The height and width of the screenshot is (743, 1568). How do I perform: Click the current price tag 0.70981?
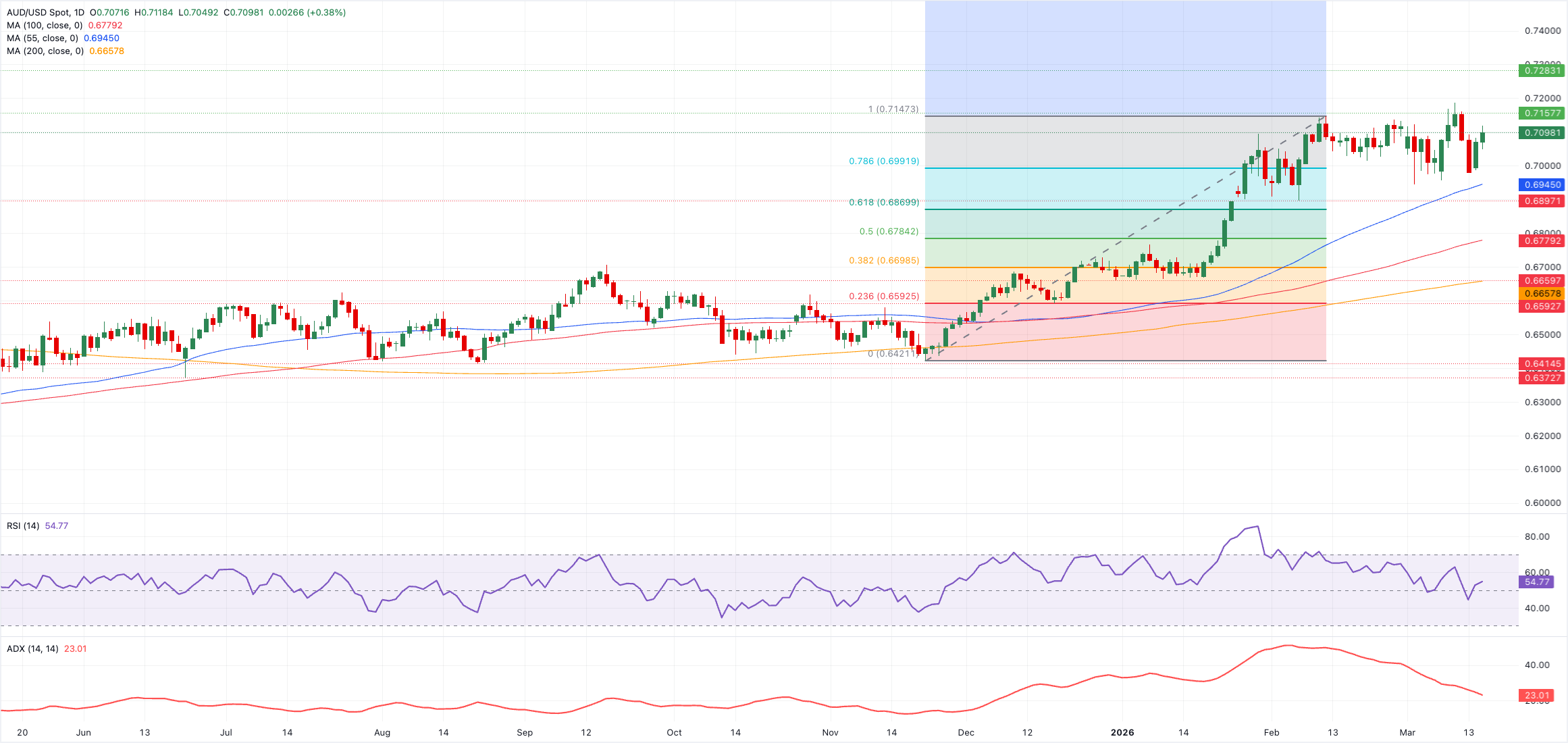point(1542,134)
